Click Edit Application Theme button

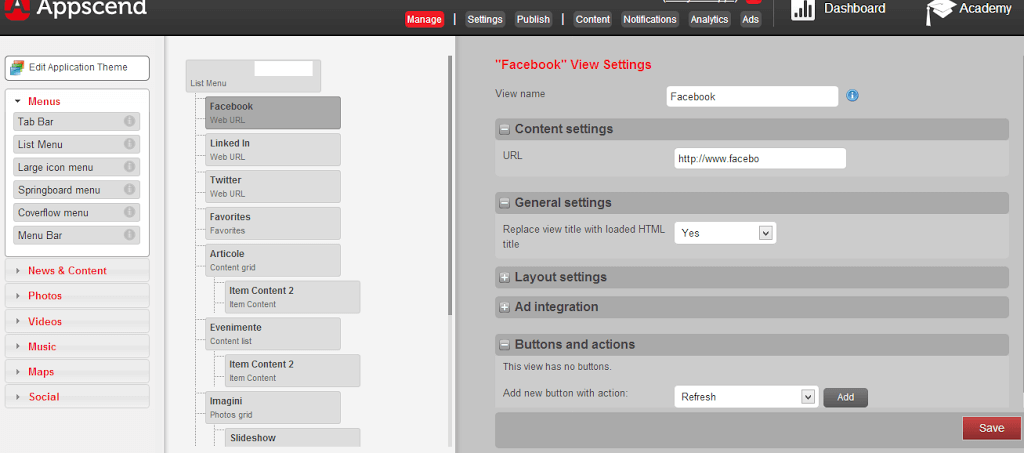click(x=77, y=68)
